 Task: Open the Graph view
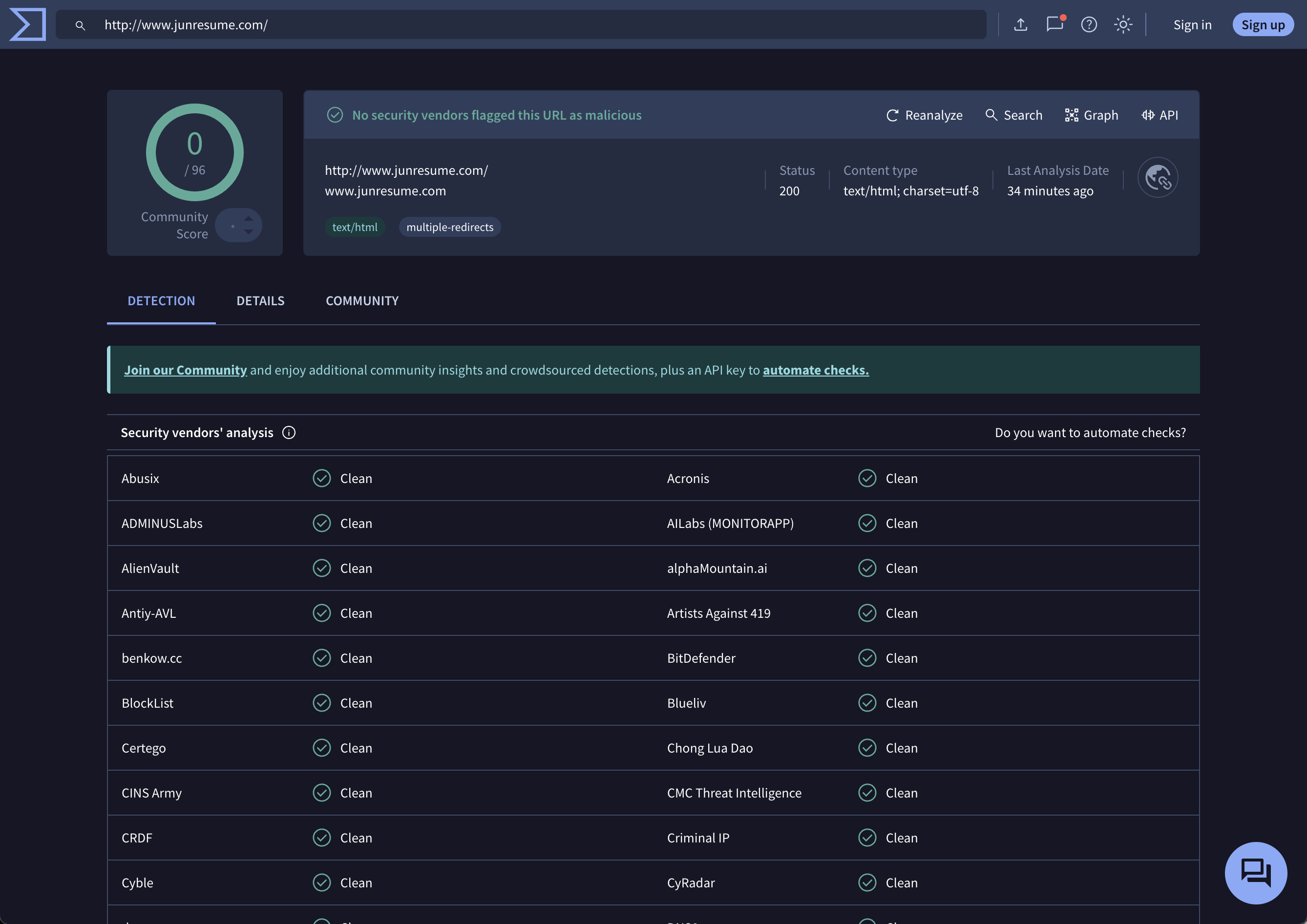pos(1091,115)
